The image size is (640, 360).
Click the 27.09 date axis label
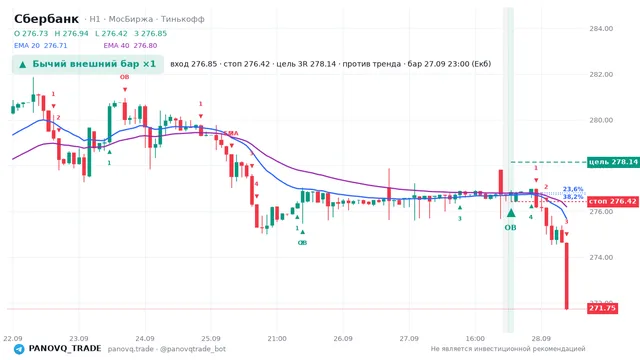point(409,339)
